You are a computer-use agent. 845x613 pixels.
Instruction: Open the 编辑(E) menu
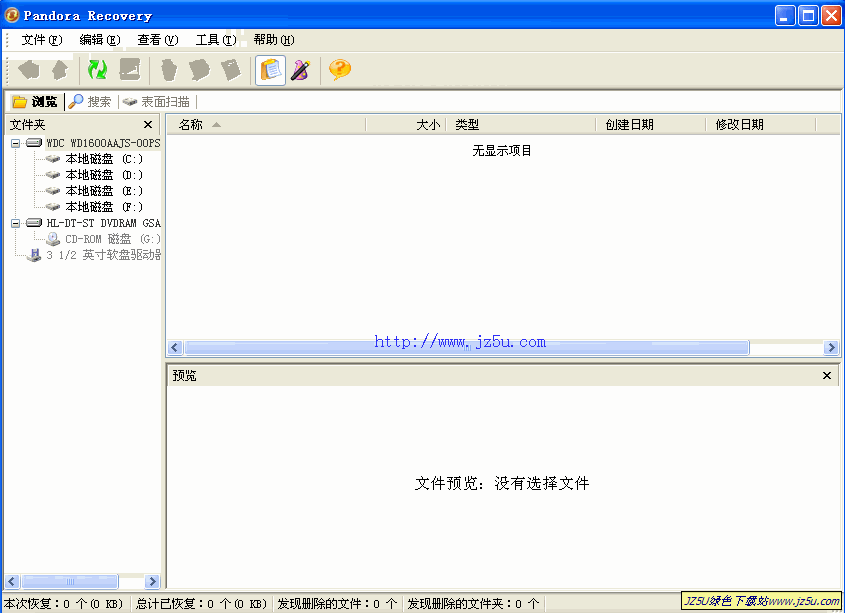(x=100, y=40)
